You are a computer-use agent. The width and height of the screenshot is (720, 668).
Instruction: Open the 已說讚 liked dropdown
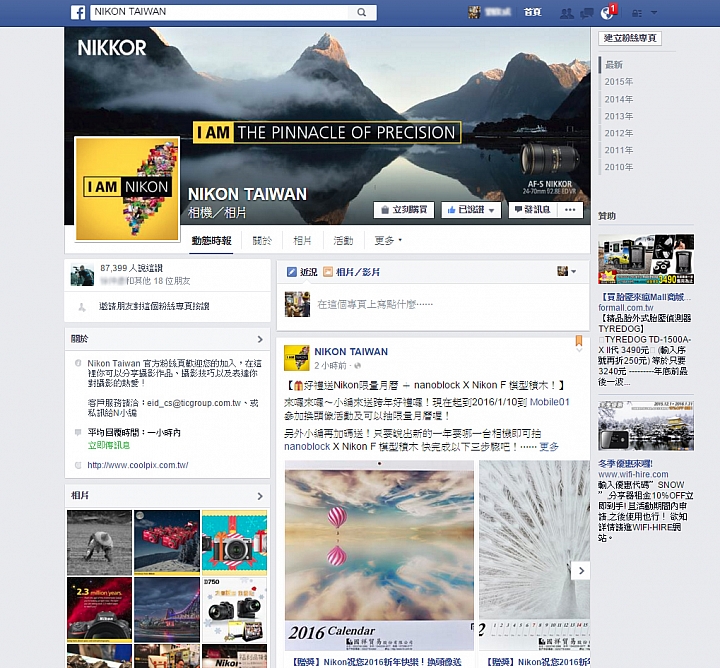(x=471, y=210)
